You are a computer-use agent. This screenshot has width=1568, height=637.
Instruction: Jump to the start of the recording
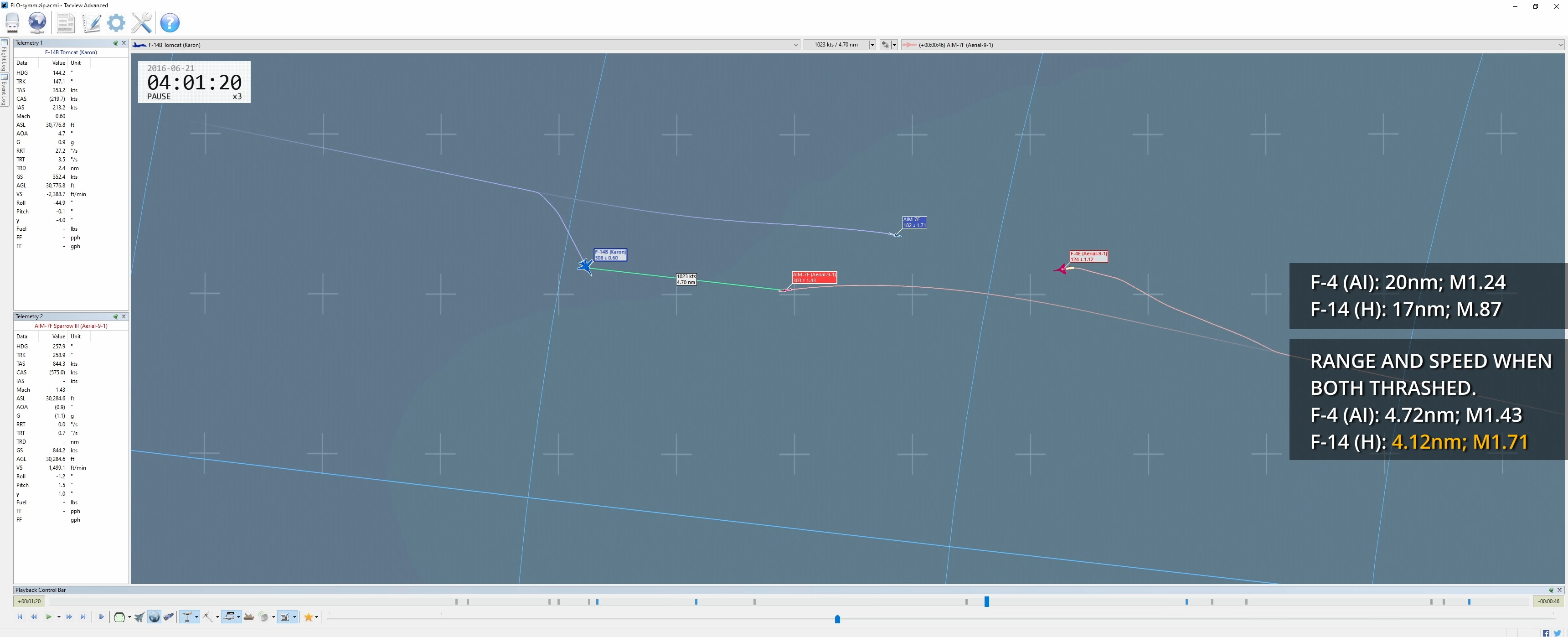click(20, 617)
